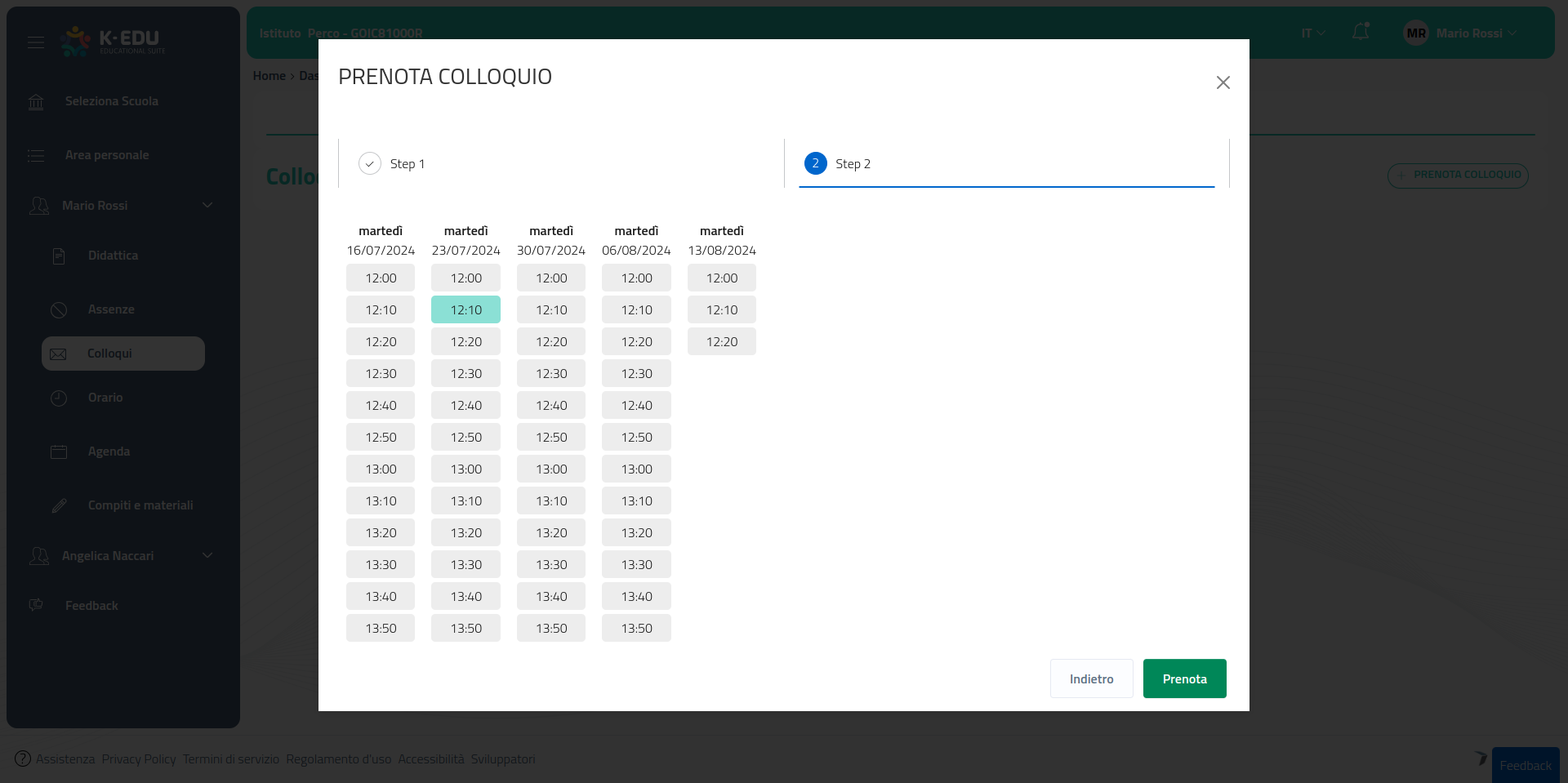Click the Compiti e materiali pencil icon

click(59, 506)
